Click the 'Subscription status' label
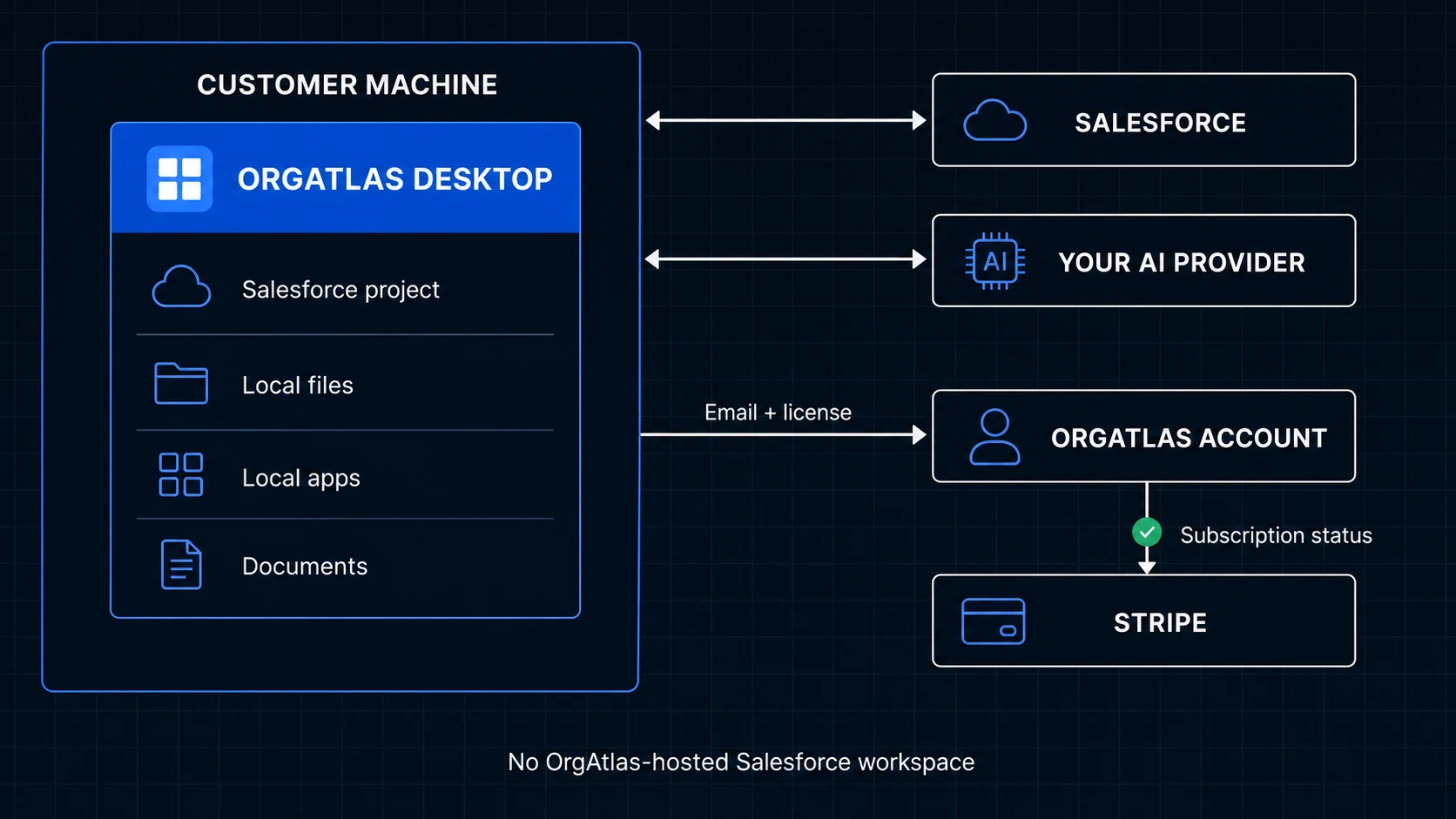1456x819 pixels. (x=1276, y=535)
